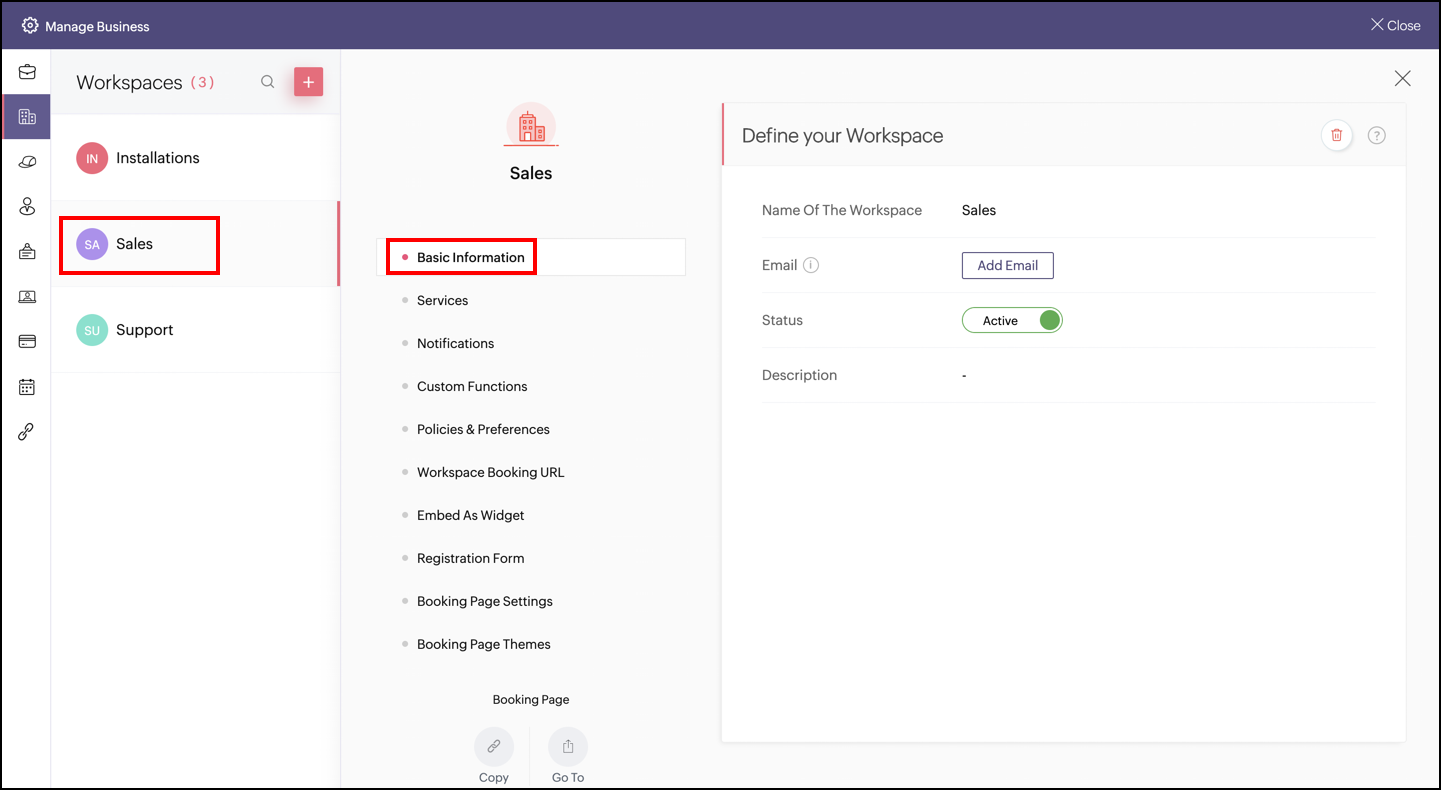Open Booking Page Themes settings
Image resolution: width=1441 pixels, height=790 pixels.
coord(483,644)
